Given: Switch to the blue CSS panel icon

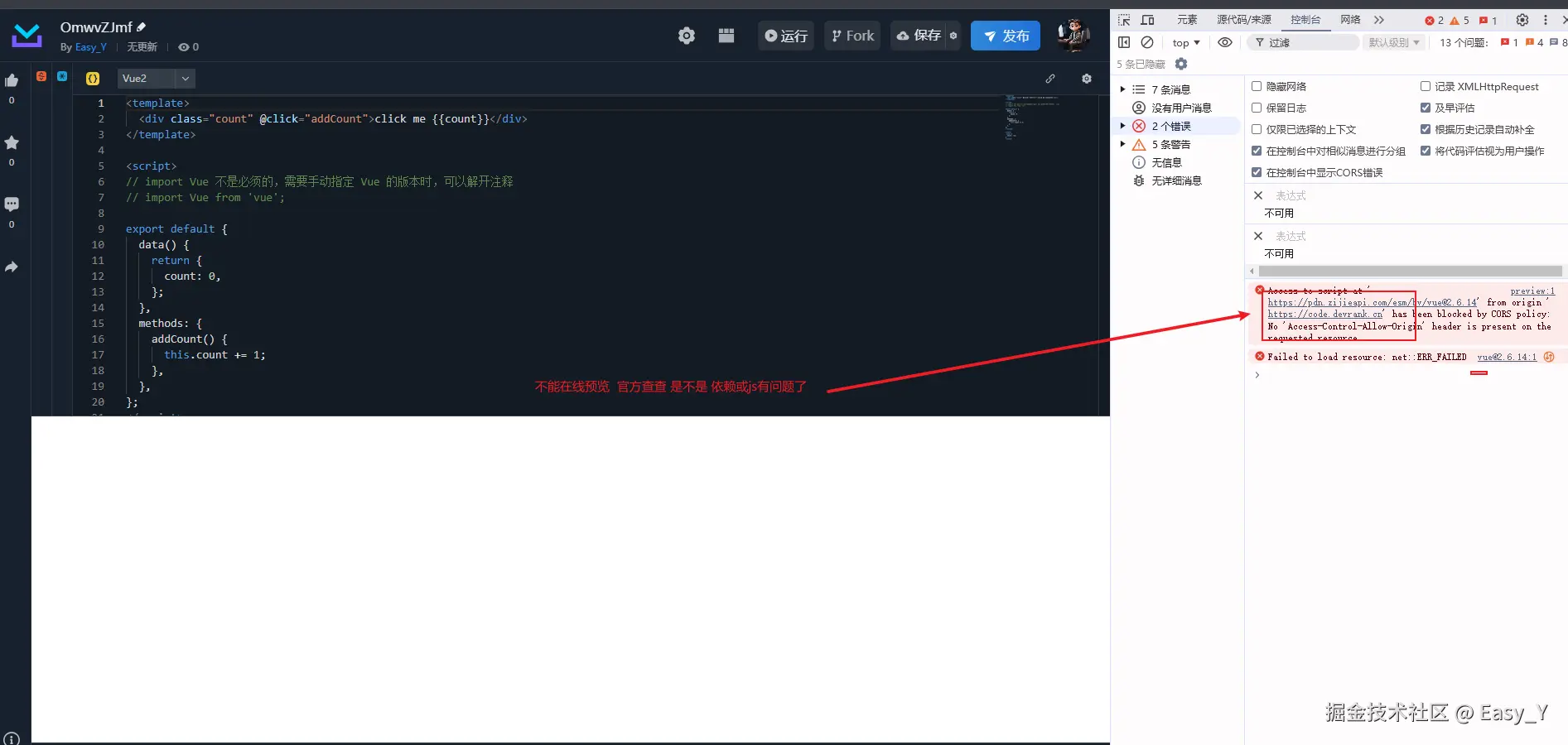Looking at the screenshot, I should pyautogui.click(x=62, y=76).
